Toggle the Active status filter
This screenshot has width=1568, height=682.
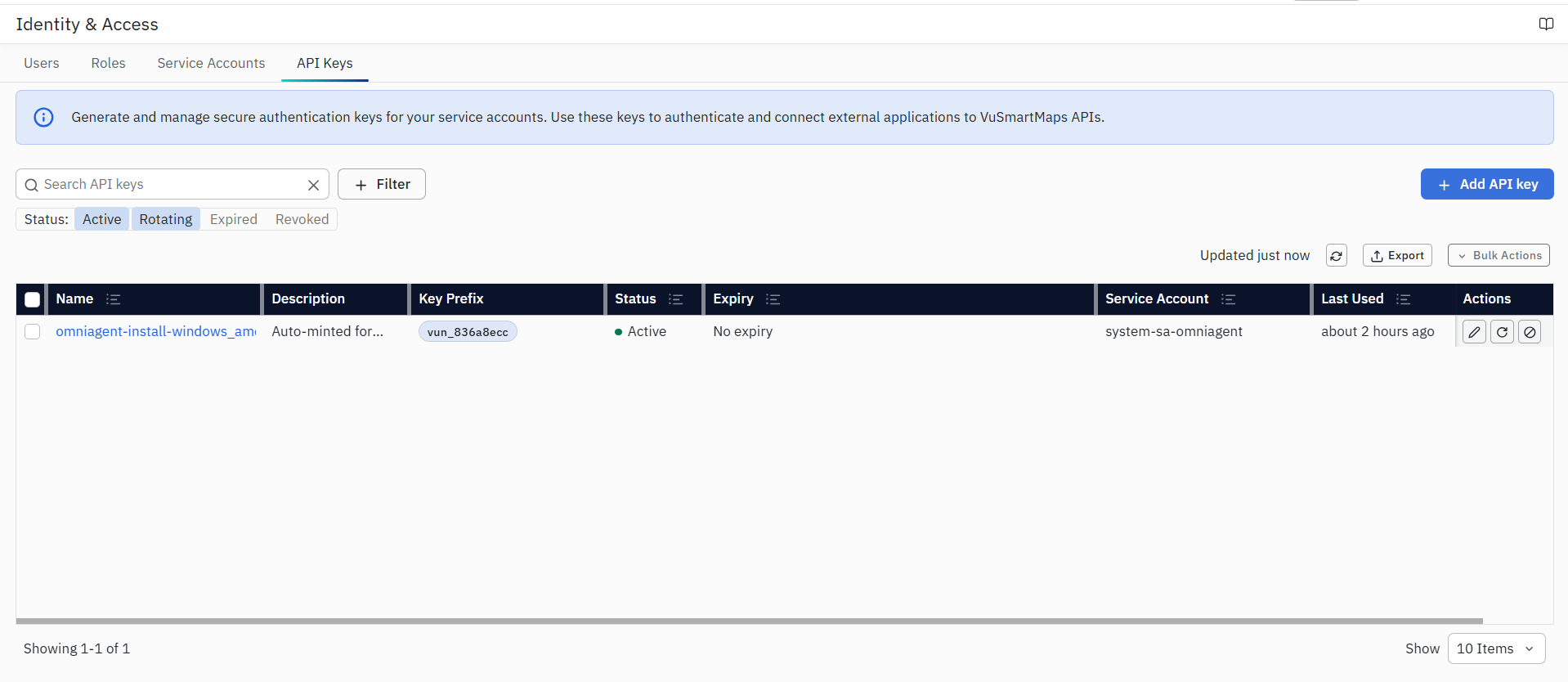click(102, 219)
